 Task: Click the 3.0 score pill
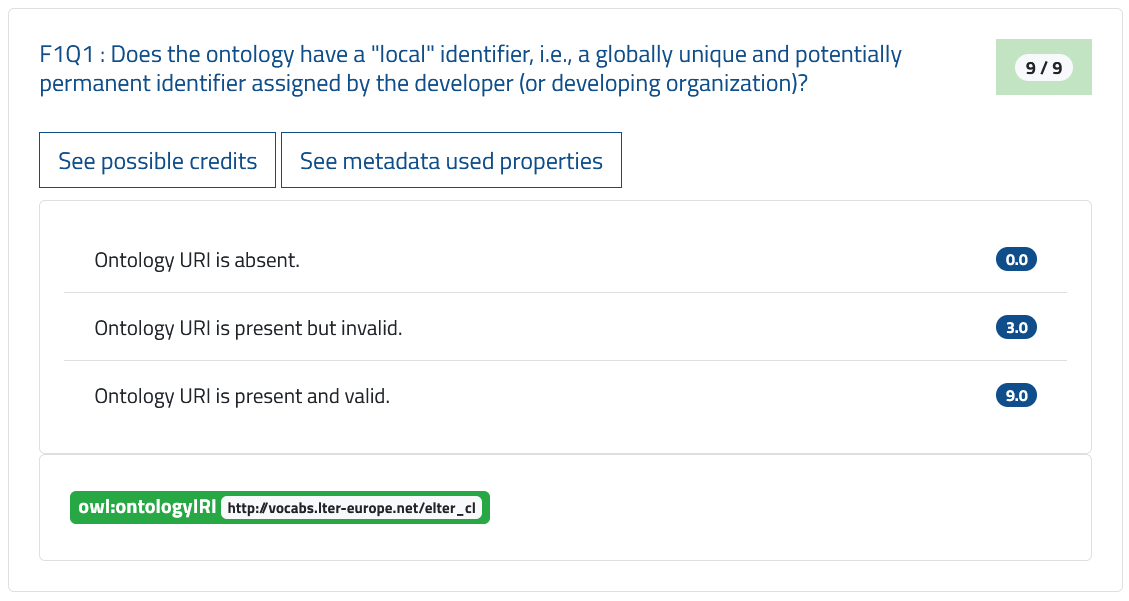pyautogui.click(x=1015, y=327)
